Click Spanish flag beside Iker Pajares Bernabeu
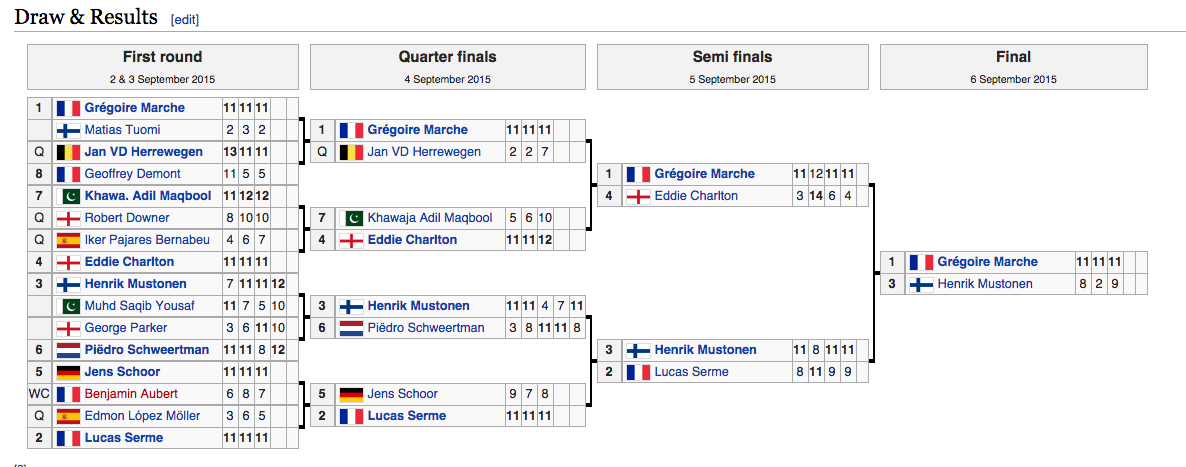 pyautogui.click(x=68, y=240)
